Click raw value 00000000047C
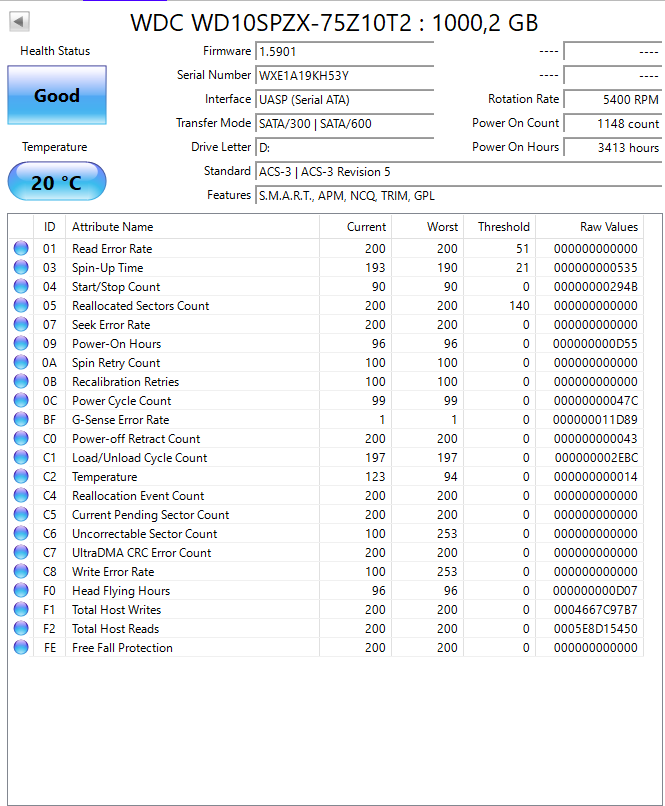The height and width of the screenshot is (806, 665). [x=595, y=401]
